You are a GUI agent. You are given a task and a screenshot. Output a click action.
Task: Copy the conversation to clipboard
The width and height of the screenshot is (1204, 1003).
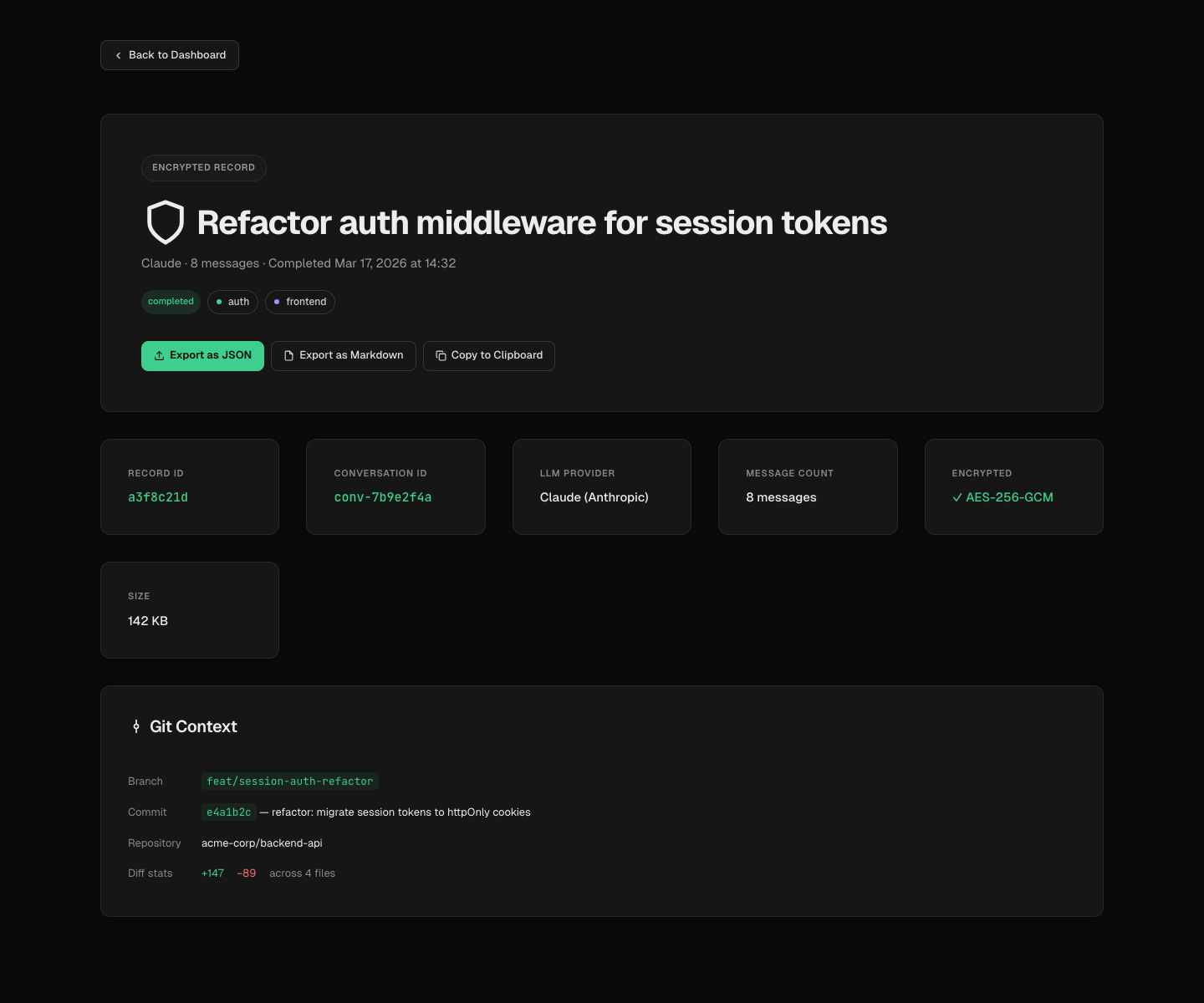pyautogui.click(x=489, y=356)
